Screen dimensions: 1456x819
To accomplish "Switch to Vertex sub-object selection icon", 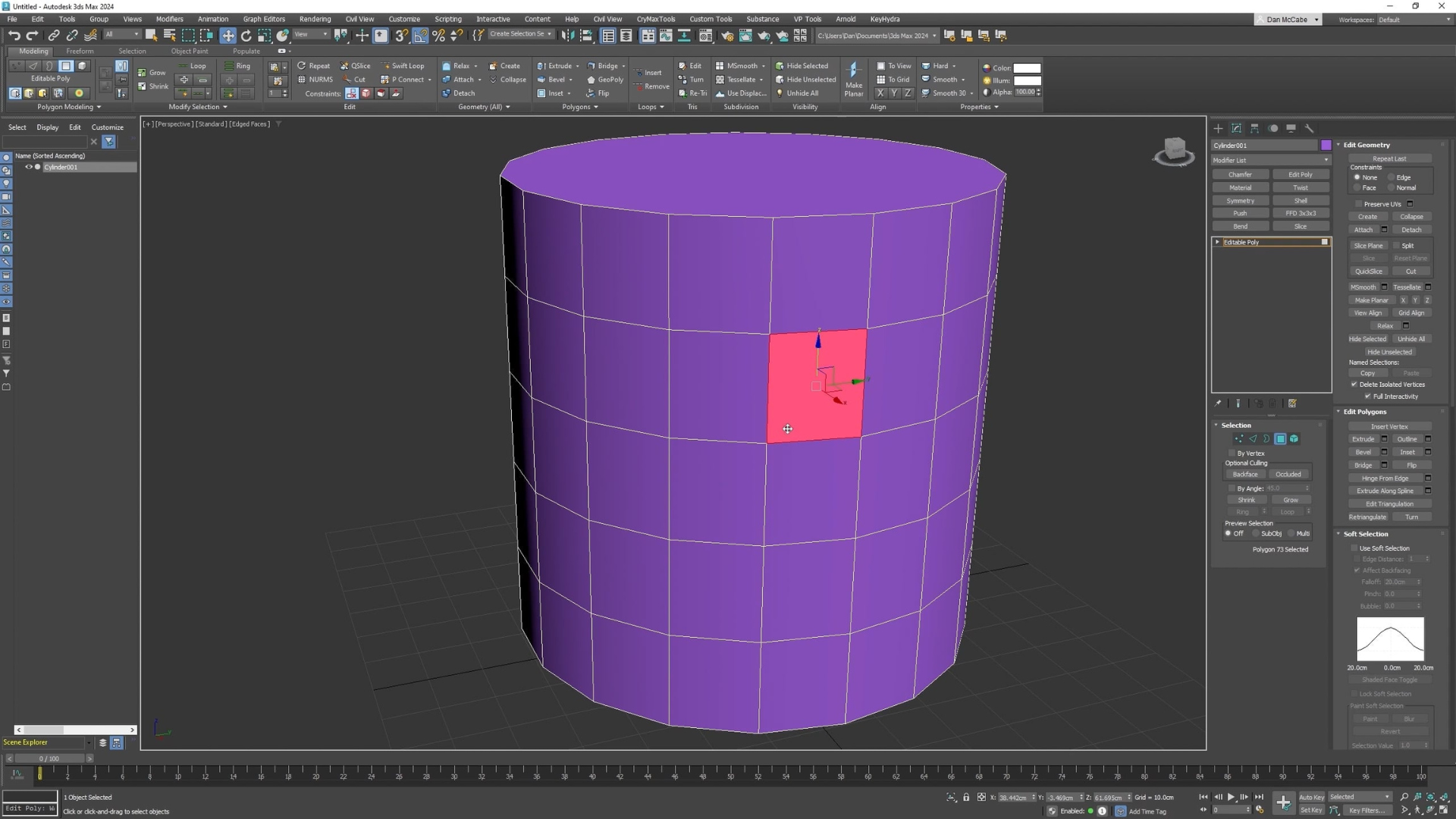I will coord(1239,439).
